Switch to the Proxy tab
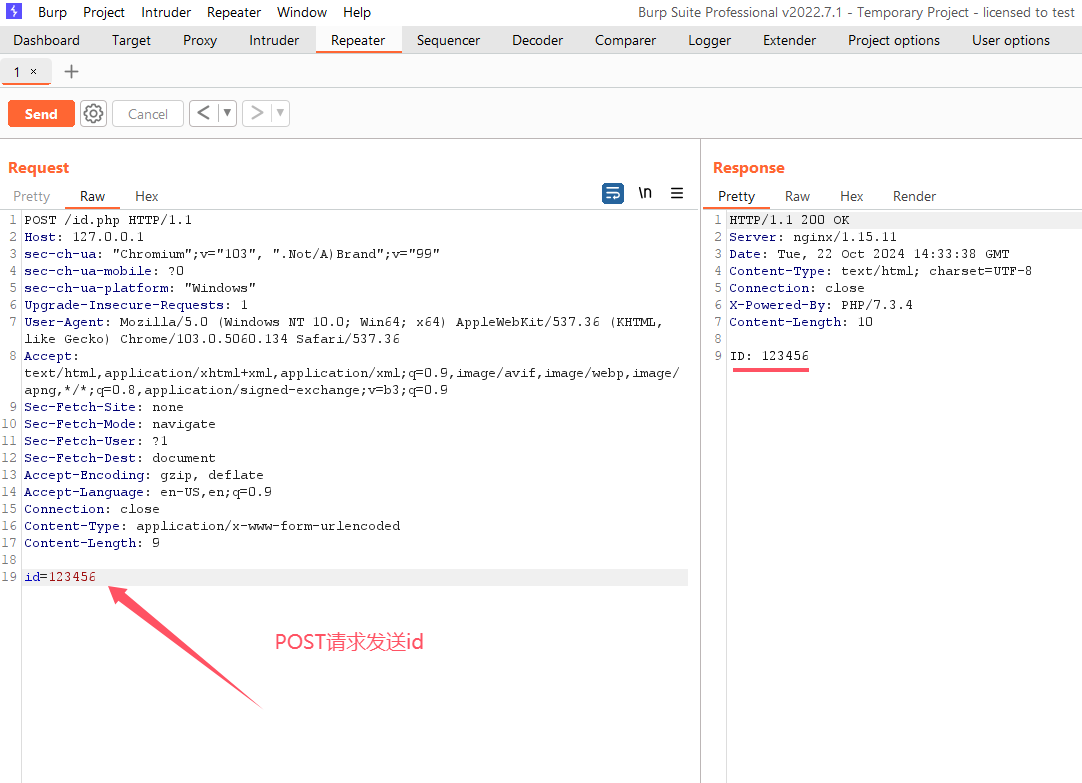Image resolution: width=1082 pixels, height=783 pixels. (x=199, y=40)
